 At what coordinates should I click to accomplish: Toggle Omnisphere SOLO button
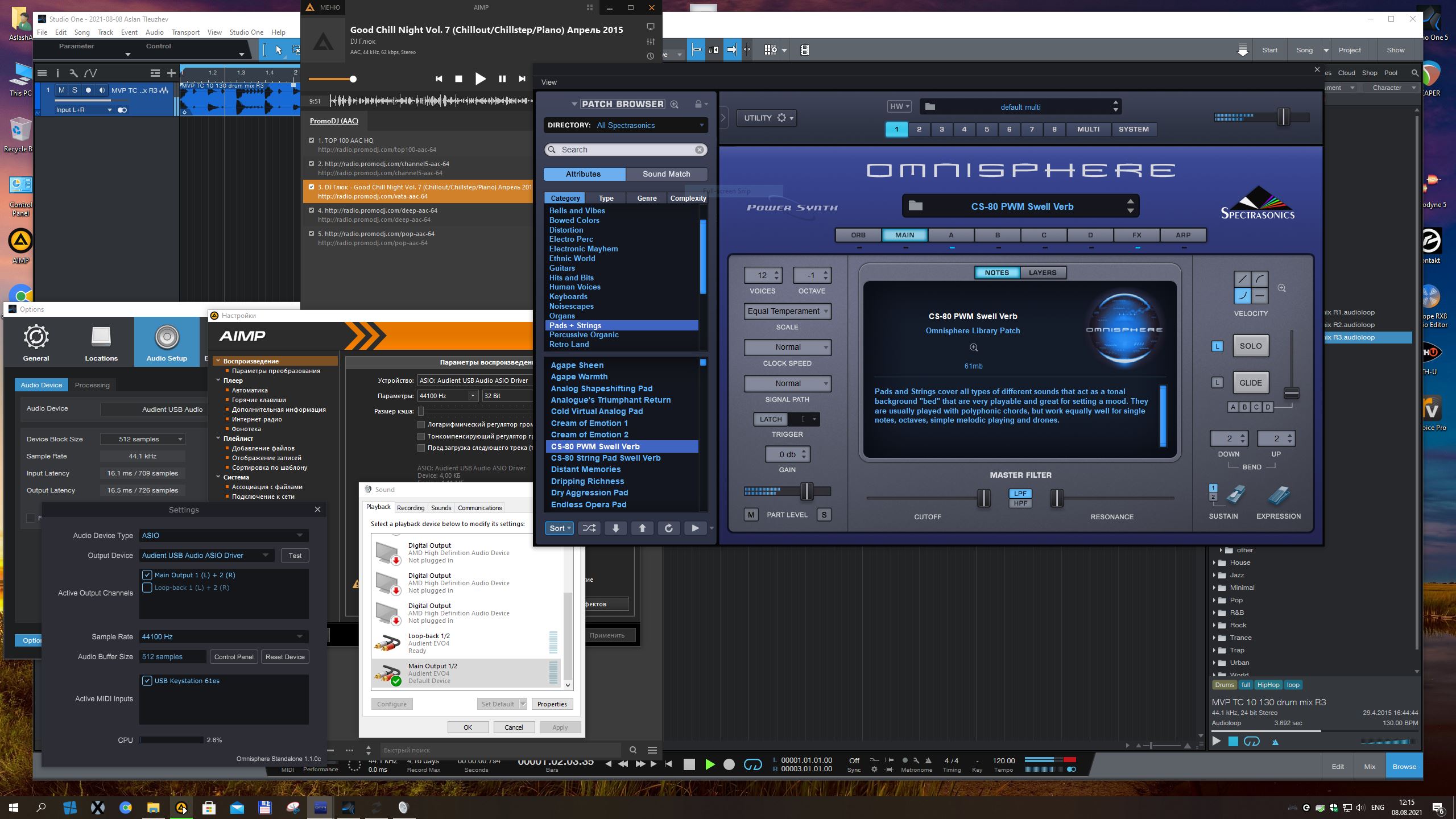coord(1250,346)
